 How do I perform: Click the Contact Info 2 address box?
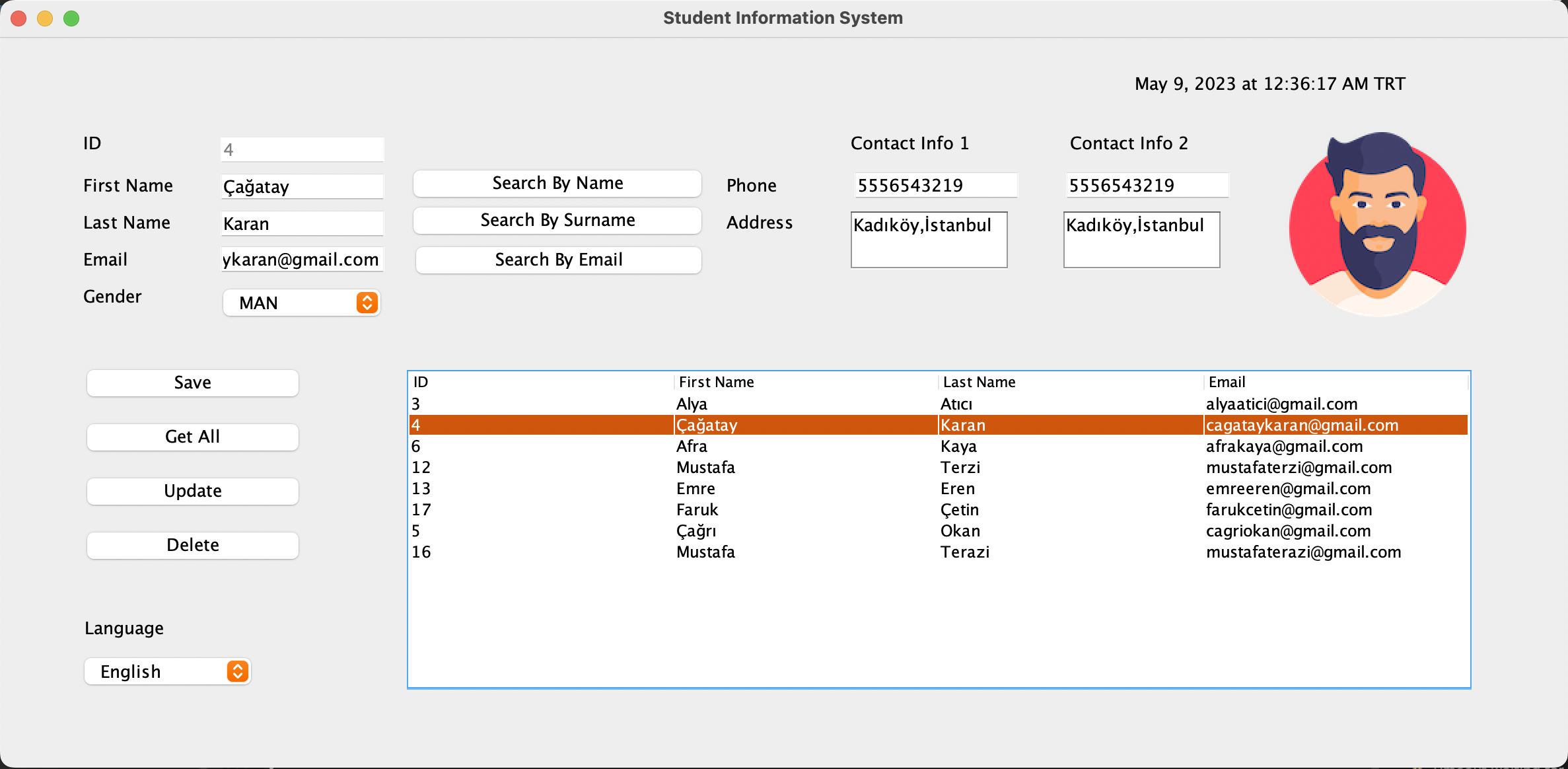tap(1141, 240)
